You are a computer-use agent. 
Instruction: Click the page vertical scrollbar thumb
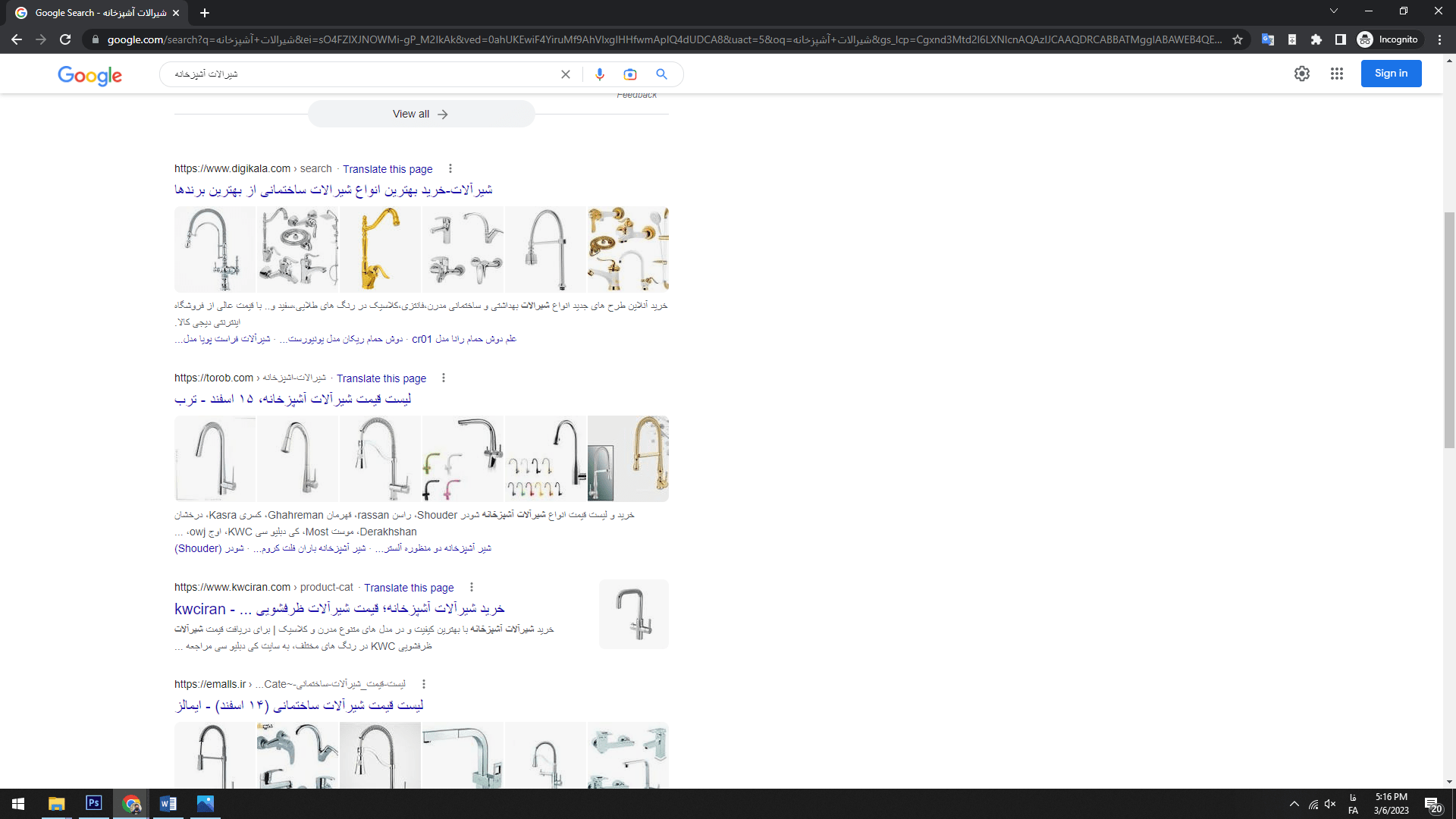click(1449, 330)
